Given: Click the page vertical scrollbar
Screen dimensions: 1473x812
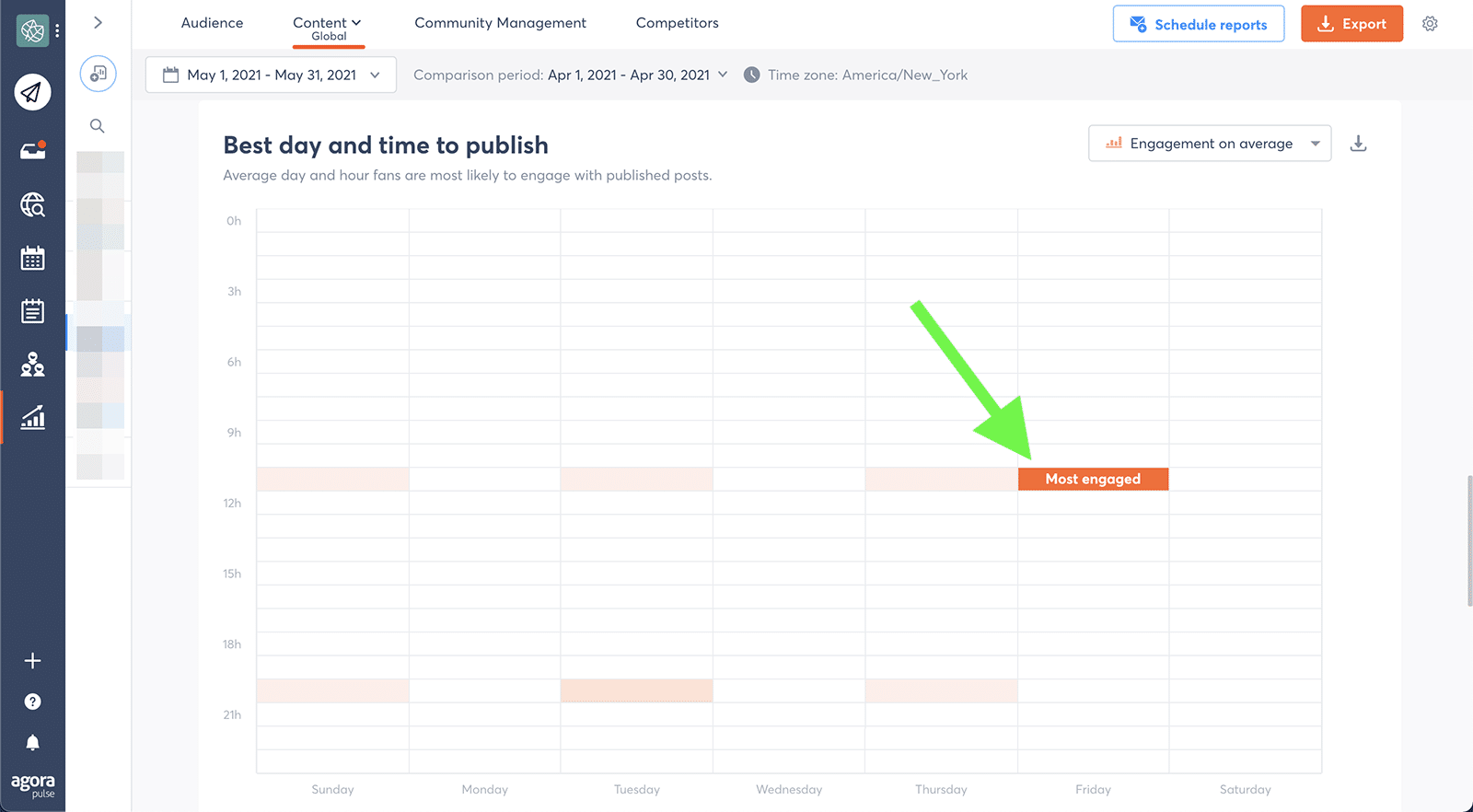Looking at the screenshot, I should tap(1469, 540).
